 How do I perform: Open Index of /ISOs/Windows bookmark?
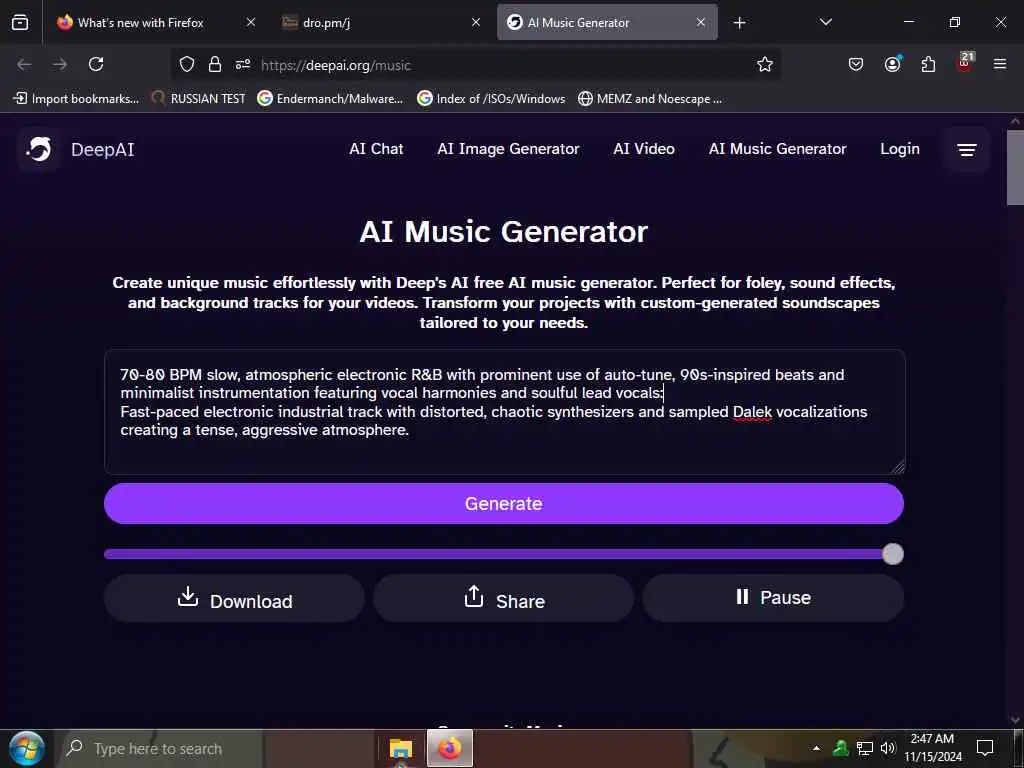(491, 99)
